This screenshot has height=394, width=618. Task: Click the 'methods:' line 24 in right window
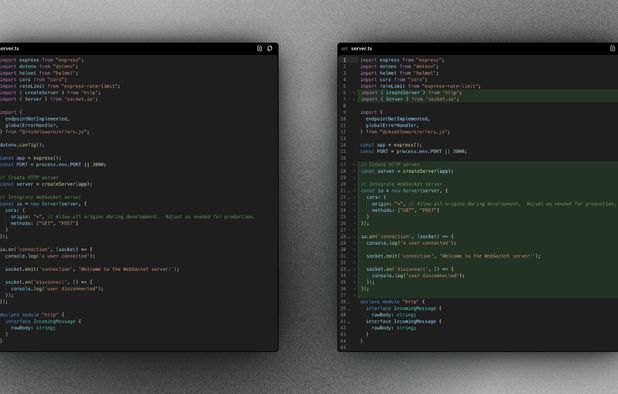[x=406, y=210]
